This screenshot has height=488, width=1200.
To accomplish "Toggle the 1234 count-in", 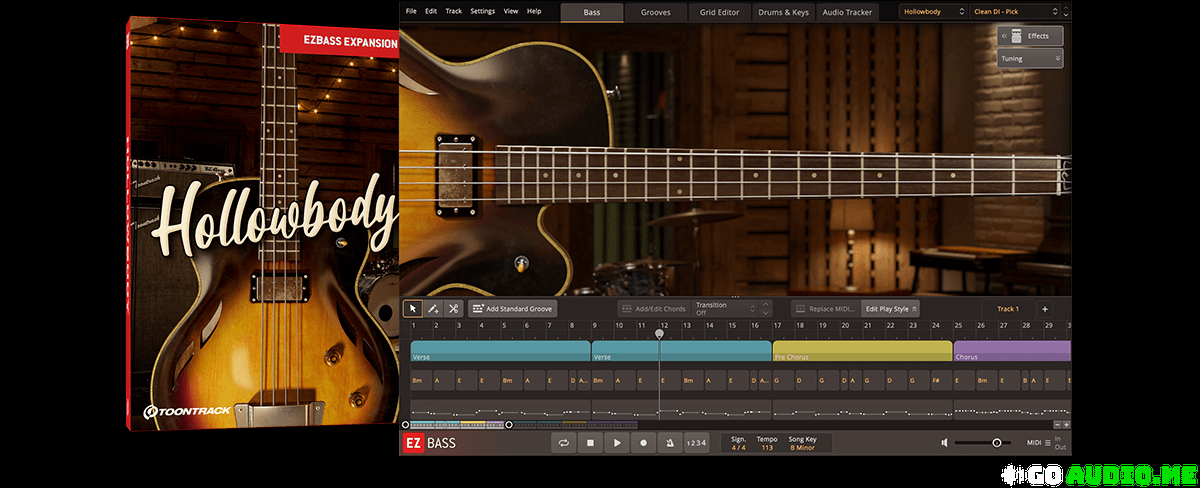I will (x=696, y=443).
